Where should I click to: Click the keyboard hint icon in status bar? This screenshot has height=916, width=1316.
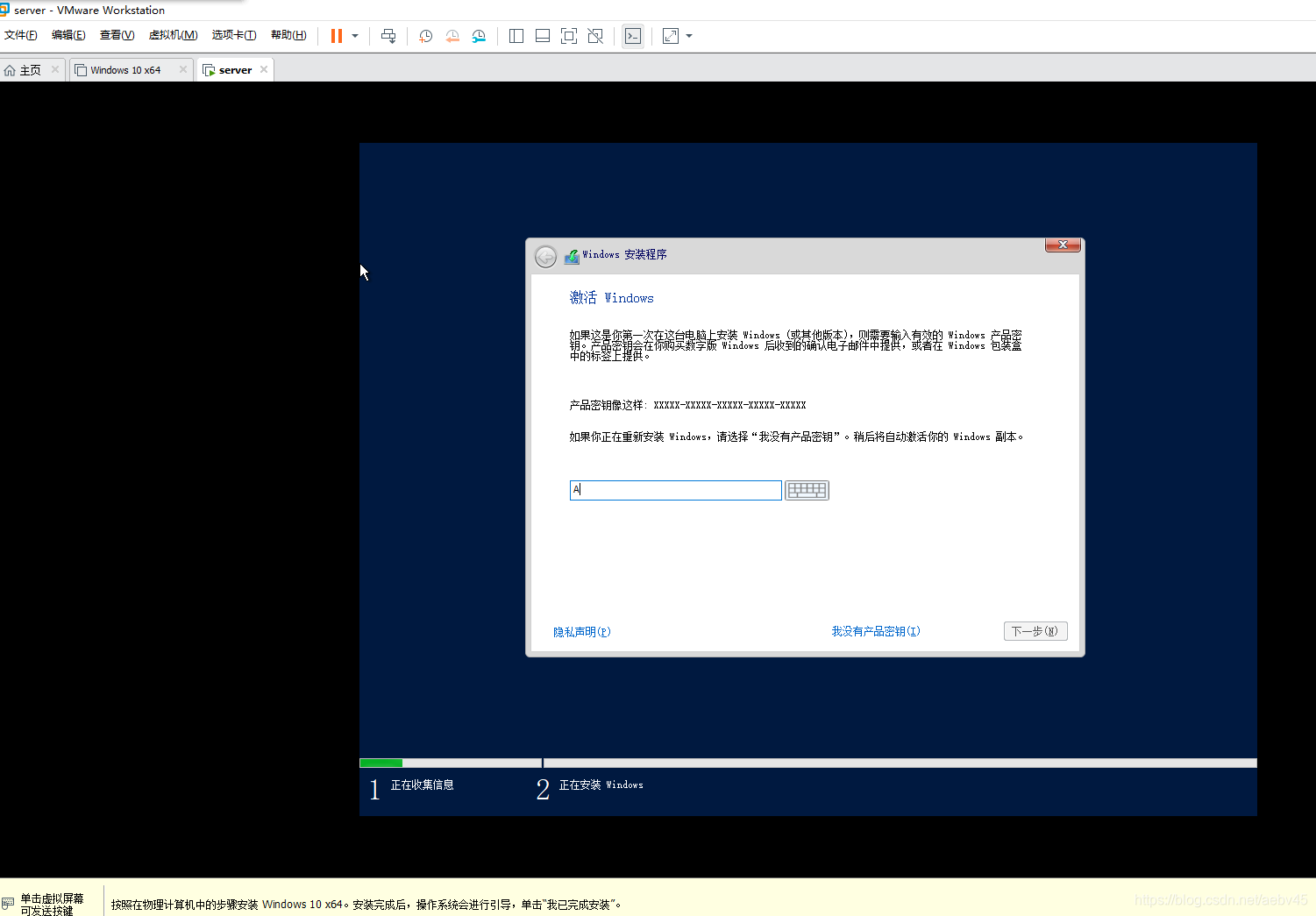(8, 903)
